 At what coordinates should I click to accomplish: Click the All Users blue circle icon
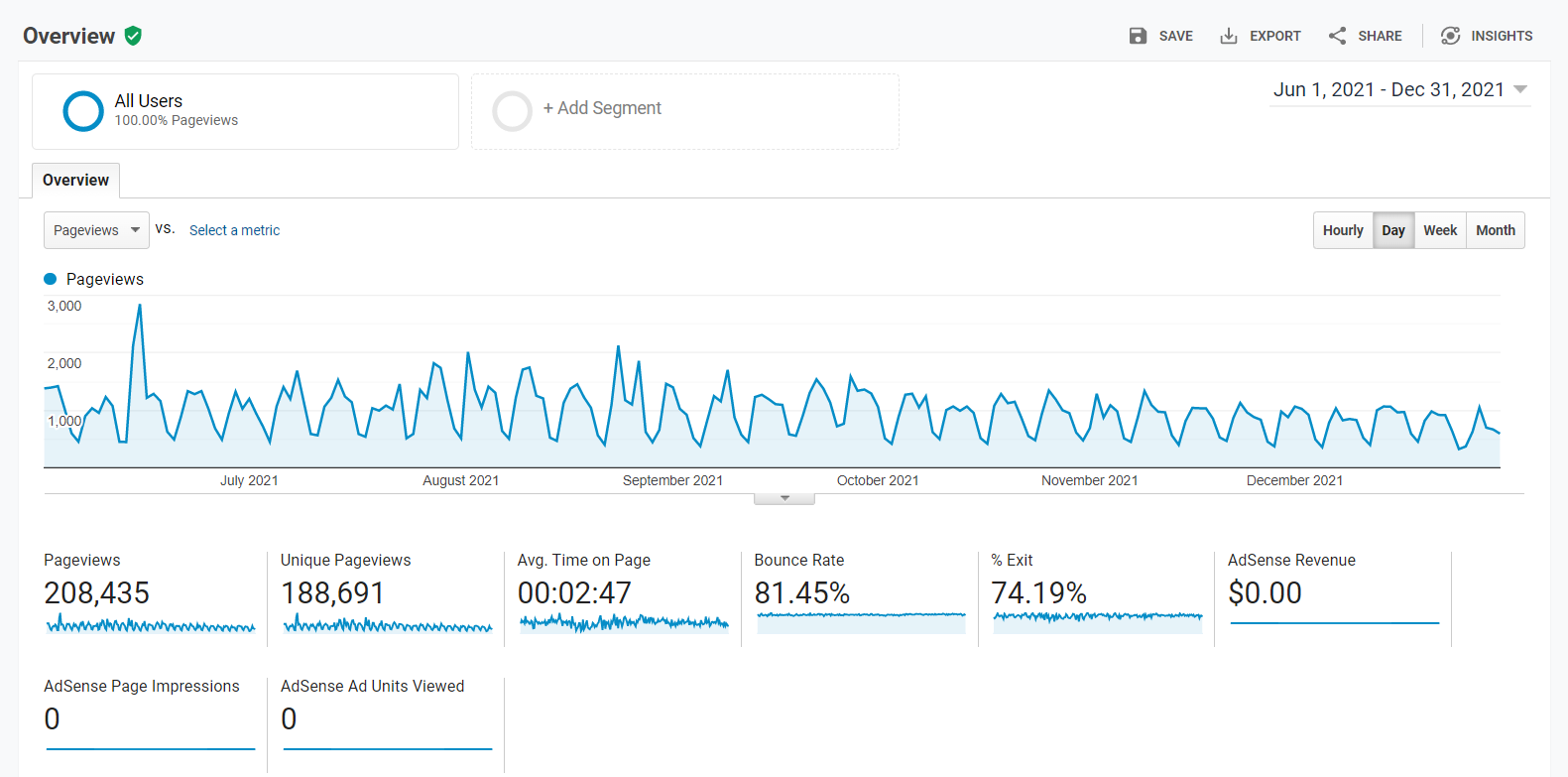(x=83, y=111)
